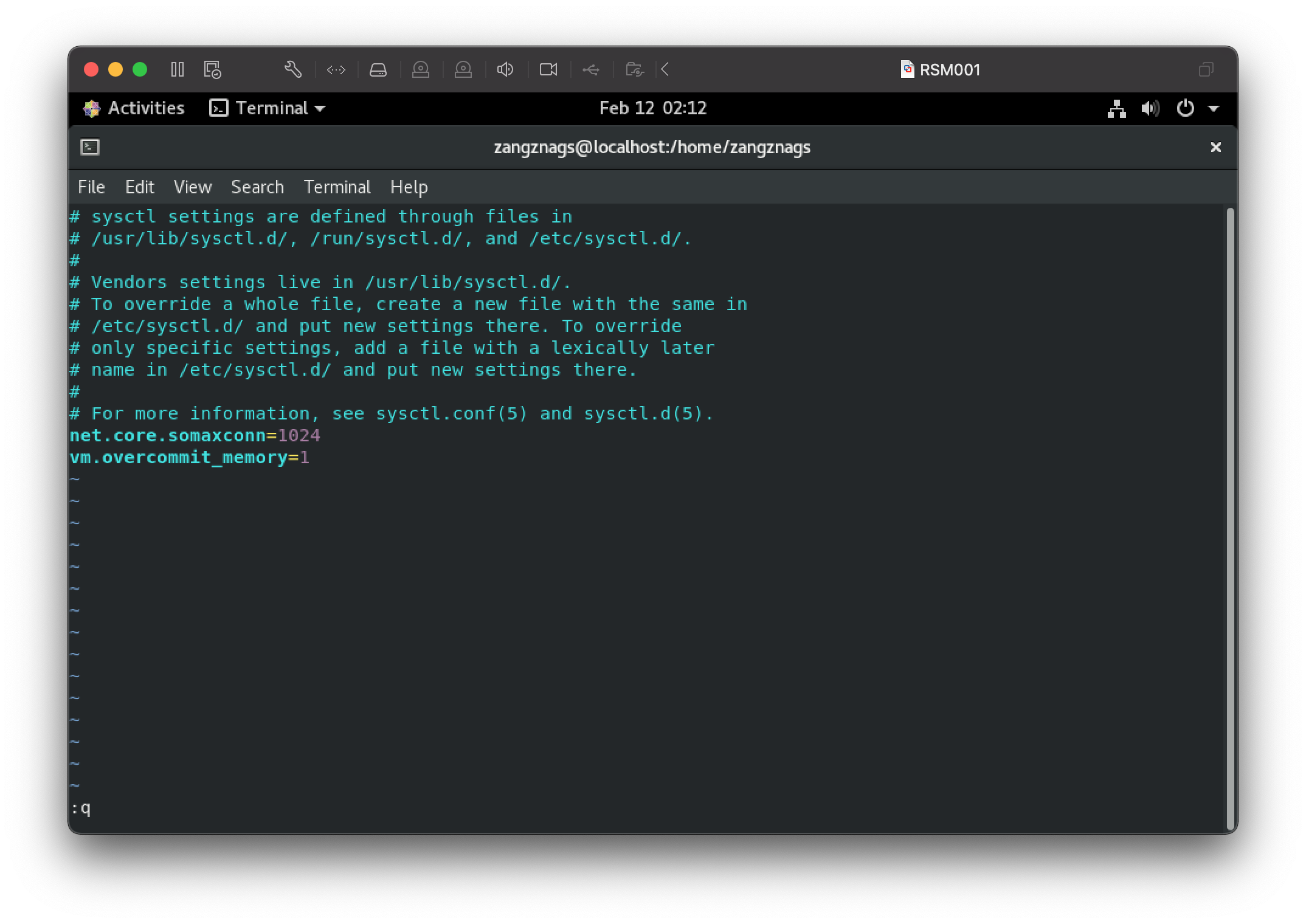This screenshot has height=924, width=1306.
Task: Open virtual machine settings wrench
Action: (293, 69)
